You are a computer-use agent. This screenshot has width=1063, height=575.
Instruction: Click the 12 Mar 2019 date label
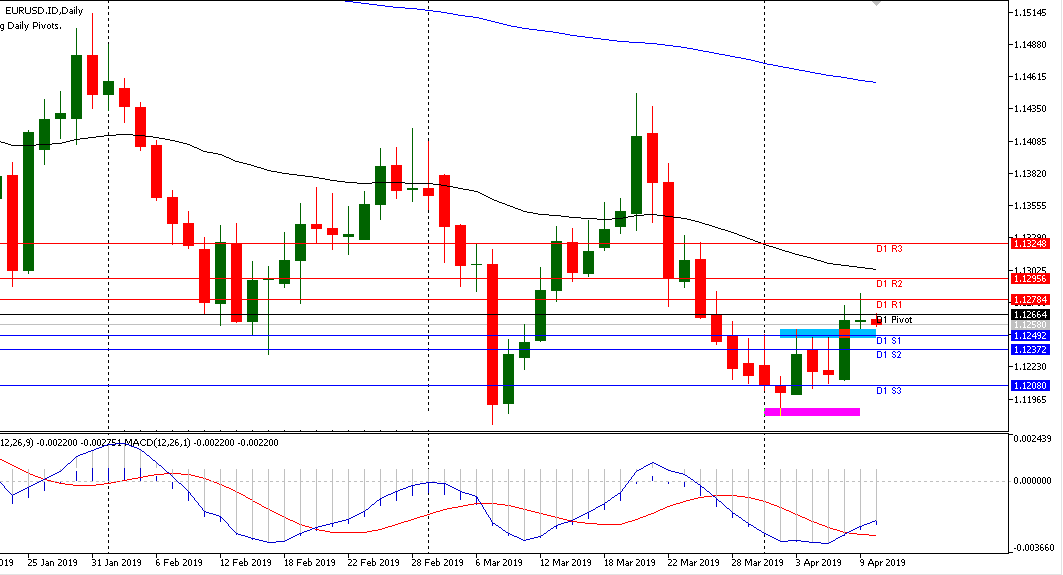click(565, 563)
